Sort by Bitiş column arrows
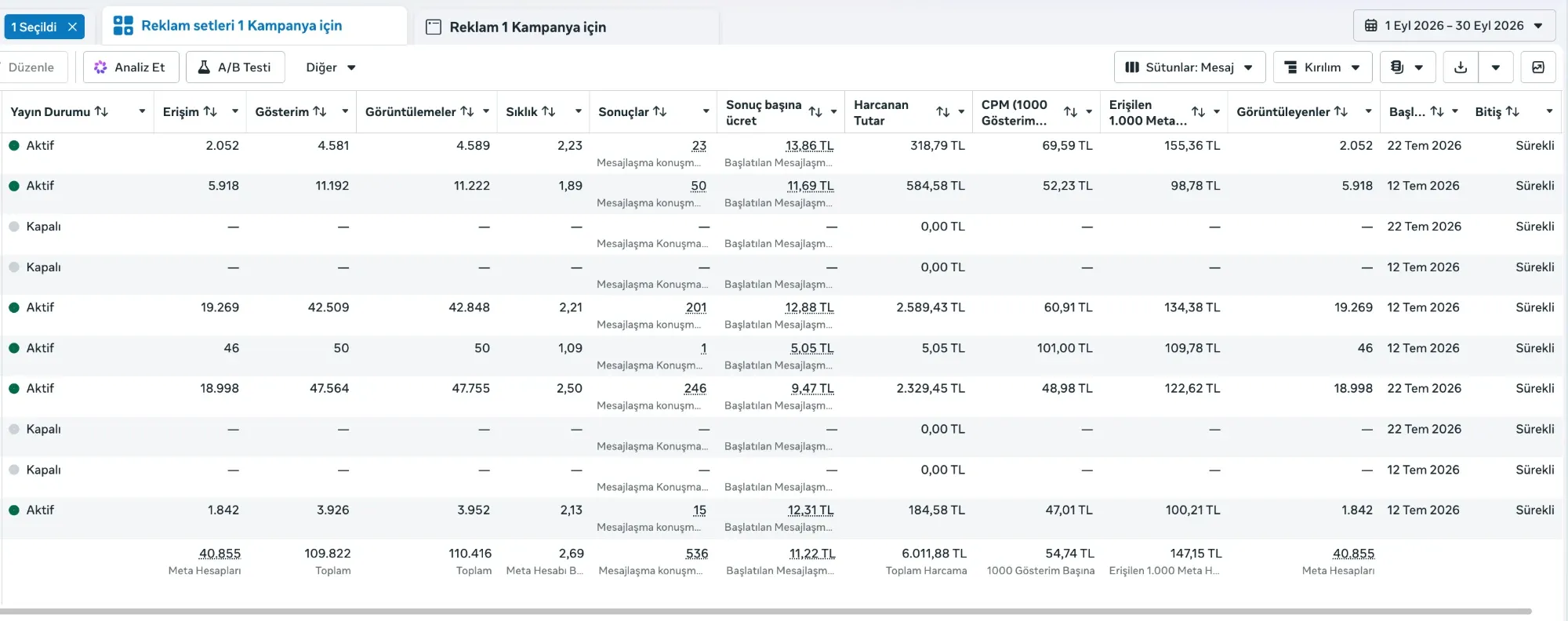The height and width of the screenshot is (621, 1568). [x=1512, y=111]
